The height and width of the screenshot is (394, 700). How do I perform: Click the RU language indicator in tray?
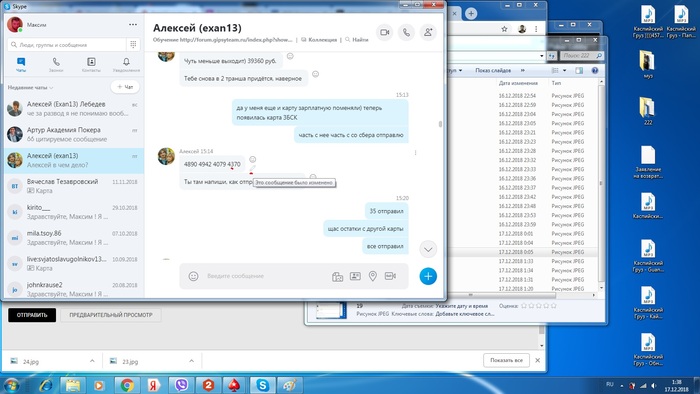pos(610,385)
